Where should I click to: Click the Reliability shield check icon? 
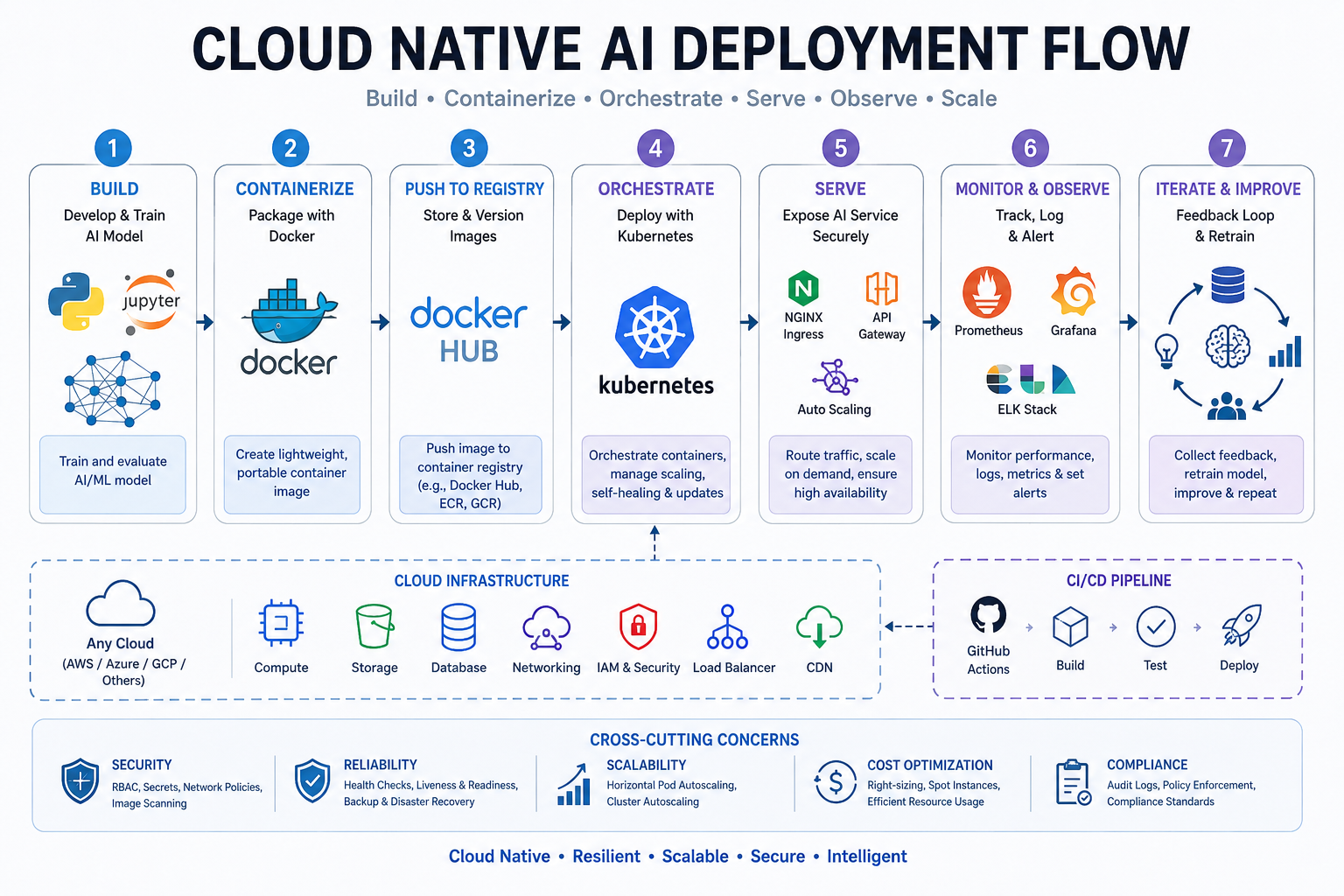[312, 781]
